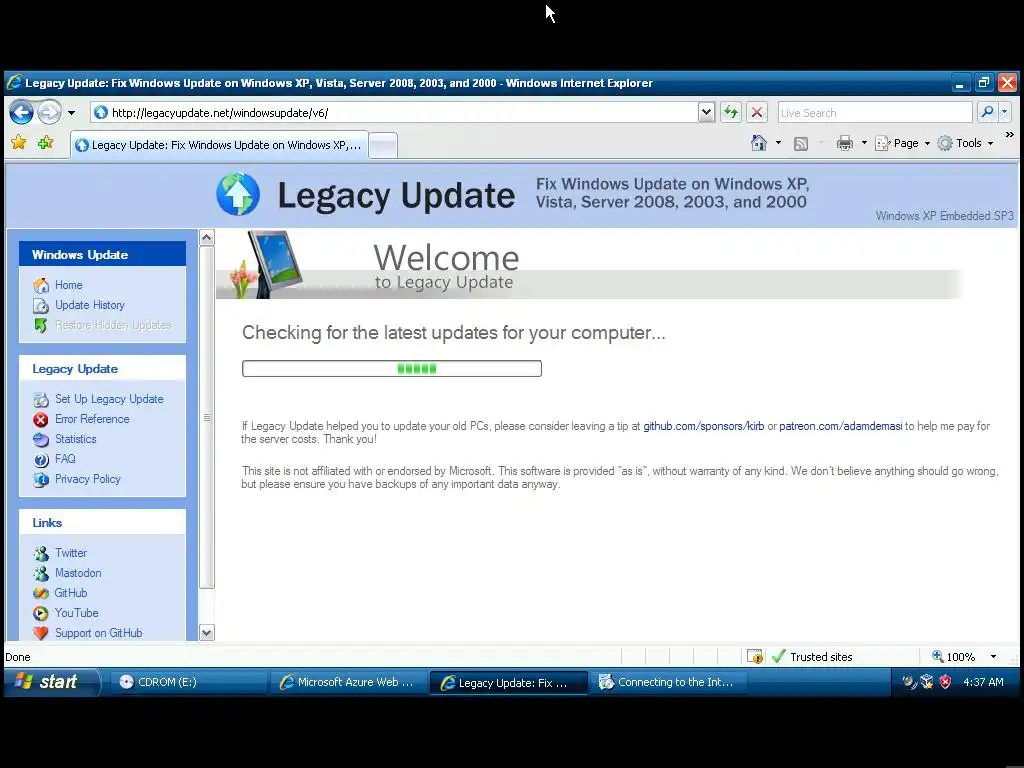Image resolution: width=1024 pixels, height=768 pixels.
Task: Click the red Error Reference icon
Action: click(40, 419)
